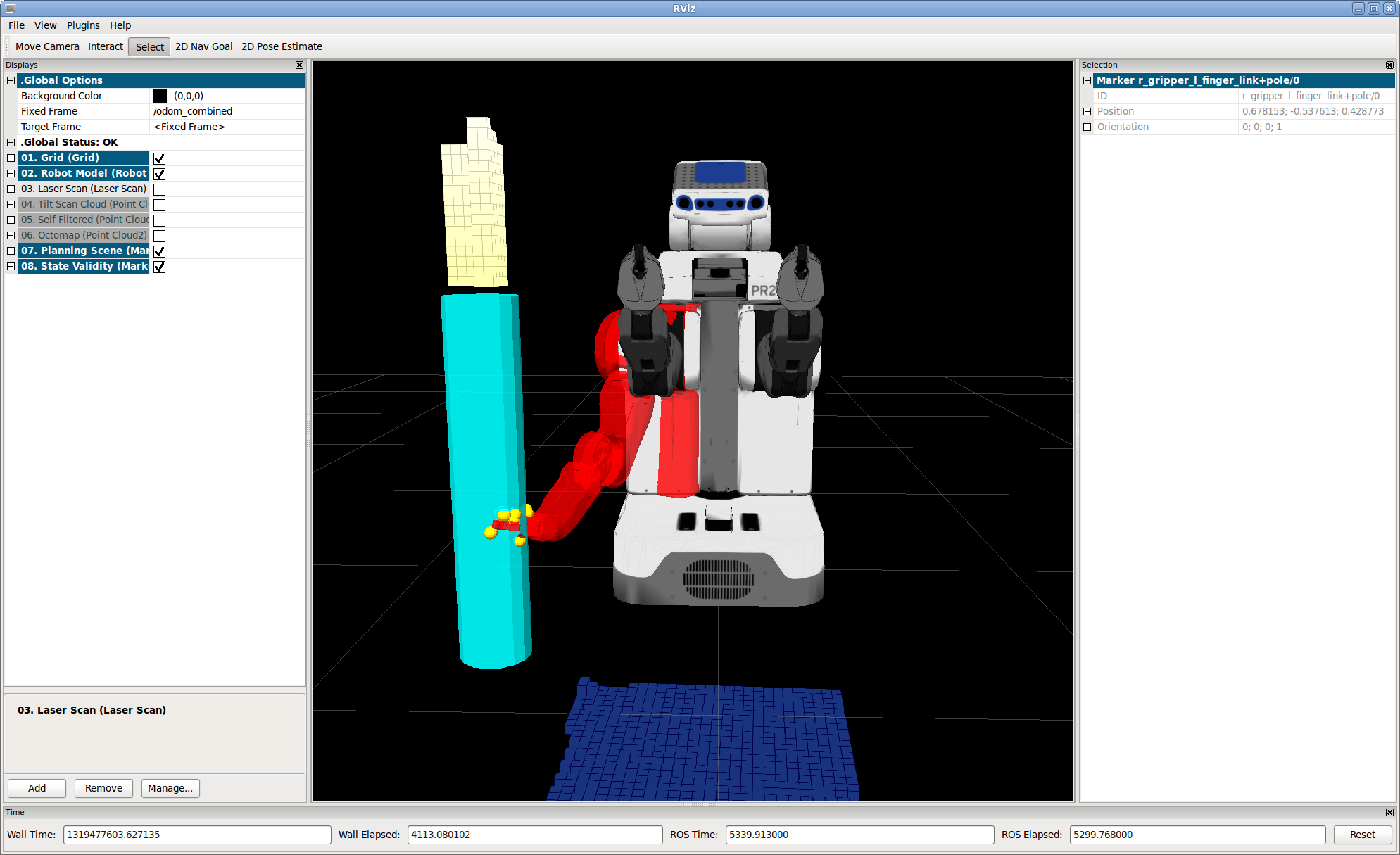Viewport: 1400px width, 855px height.
Task: Expand the Global Status item
Action: coord(11,142)
